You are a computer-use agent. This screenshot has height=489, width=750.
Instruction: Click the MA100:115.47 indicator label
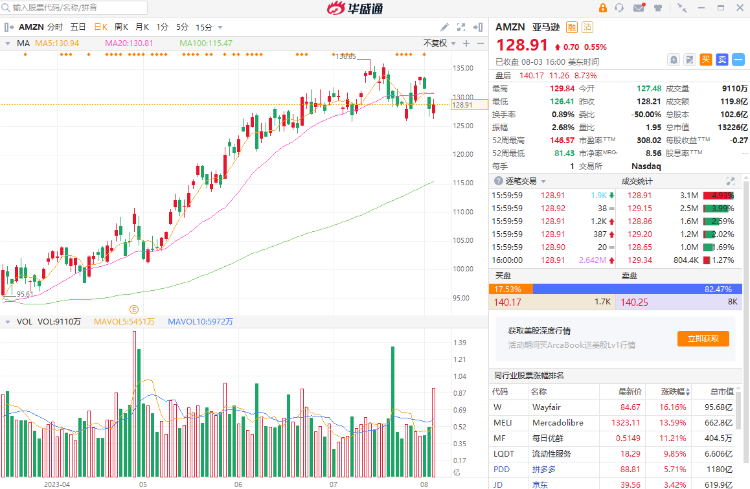coord(206,44)
